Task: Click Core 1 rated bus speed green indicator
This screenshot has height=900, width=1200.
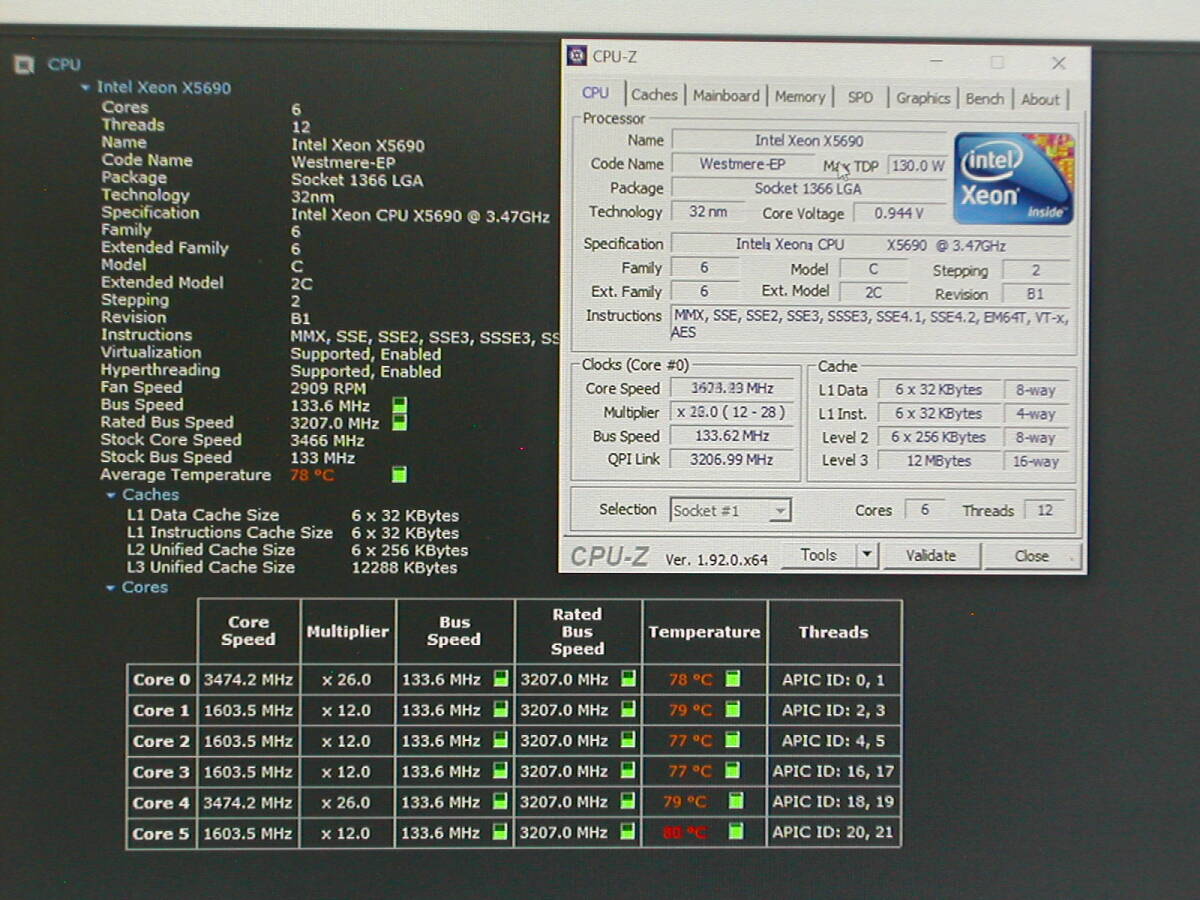Action: tap(628, 710)
